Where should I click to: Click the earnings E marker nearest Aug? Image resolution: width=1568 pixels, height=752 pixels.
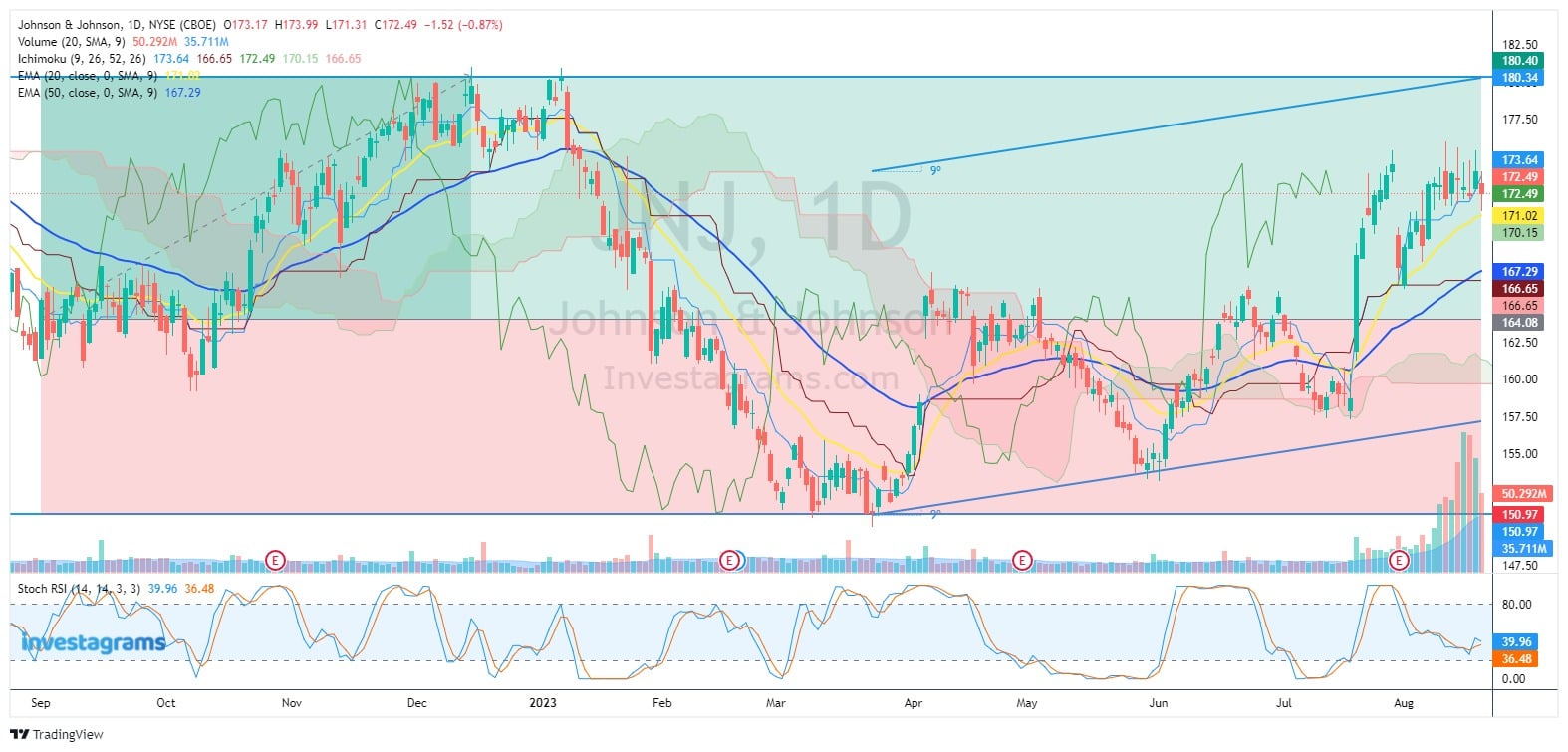[1400, 562]
